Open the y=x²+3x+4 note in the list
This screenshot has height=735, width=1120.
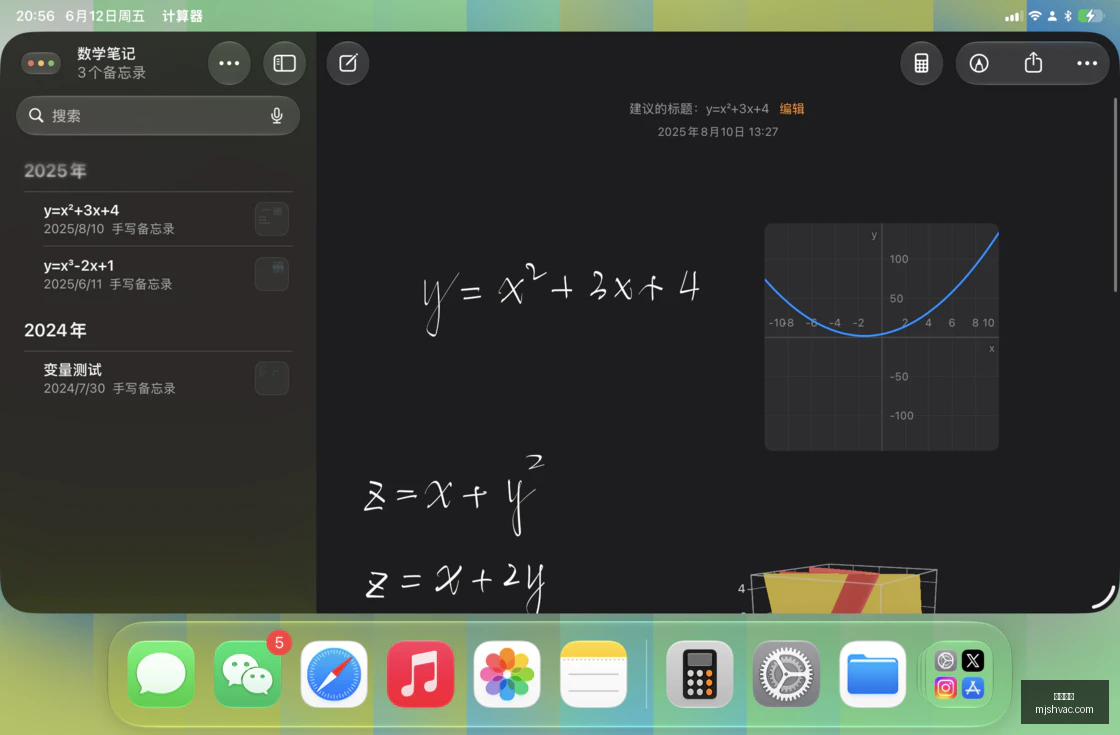pyautogui.click(x=158, y=219)
